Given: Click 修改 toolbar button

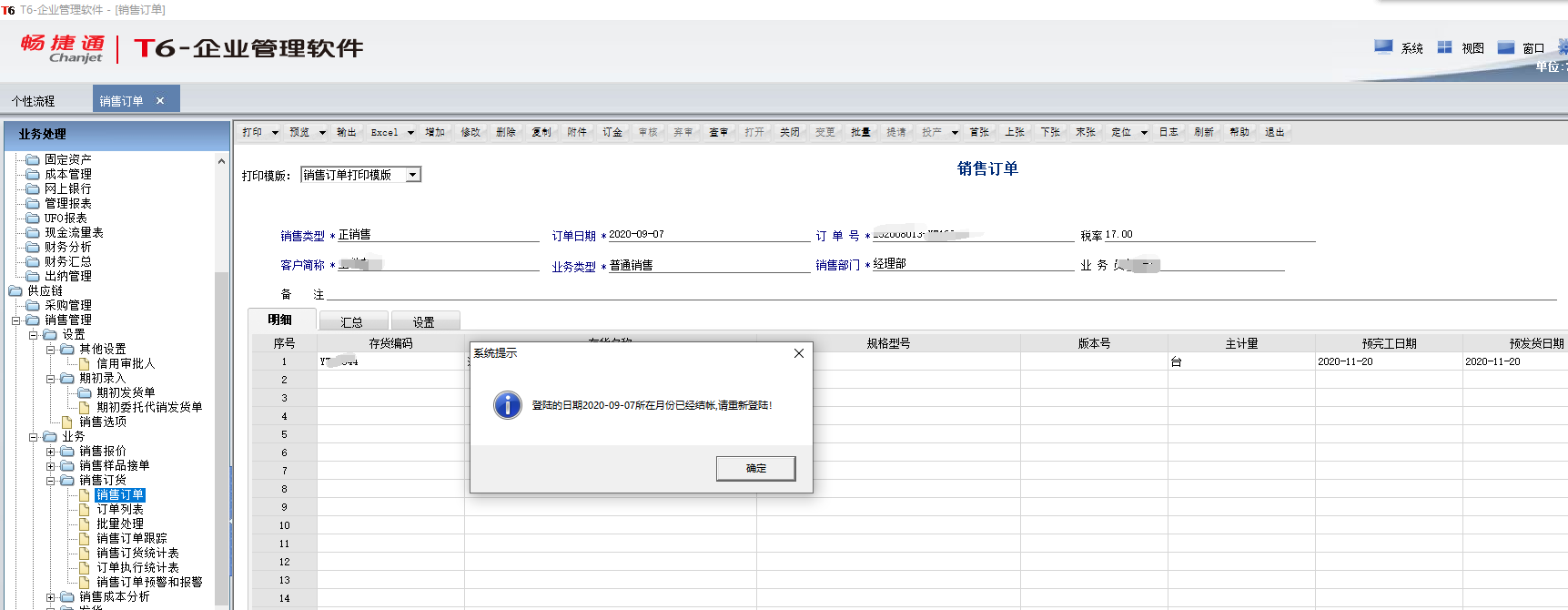Looking at the screenshot, I should [470, 132].
